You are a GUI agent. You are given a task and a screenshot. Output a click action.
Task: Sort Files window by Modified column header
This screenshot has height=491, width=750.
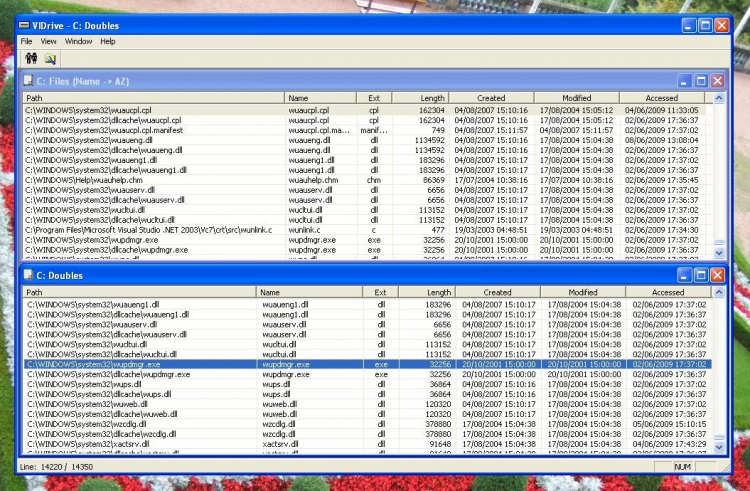point(577,98)
